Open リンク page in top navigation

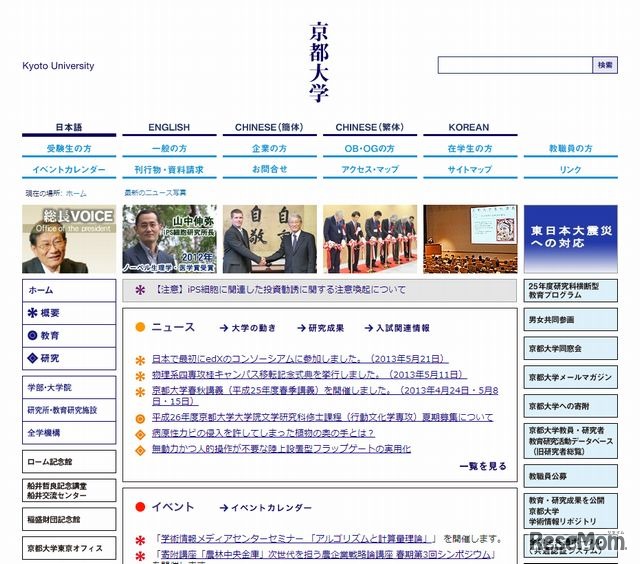(x=571, y=169)
